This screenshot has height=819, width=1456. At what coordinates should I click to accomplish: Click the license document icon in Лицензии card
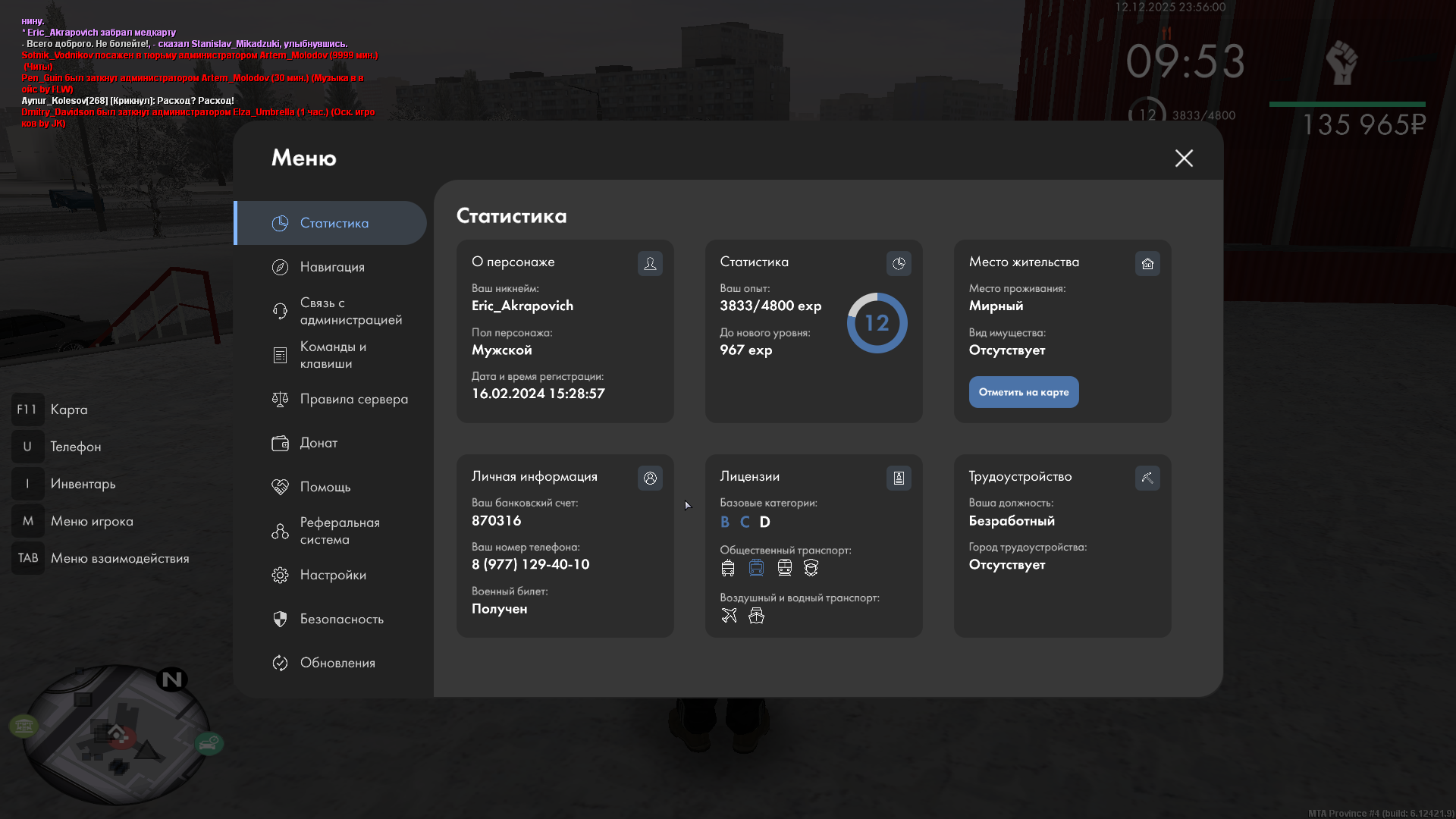tap(899, 478)
